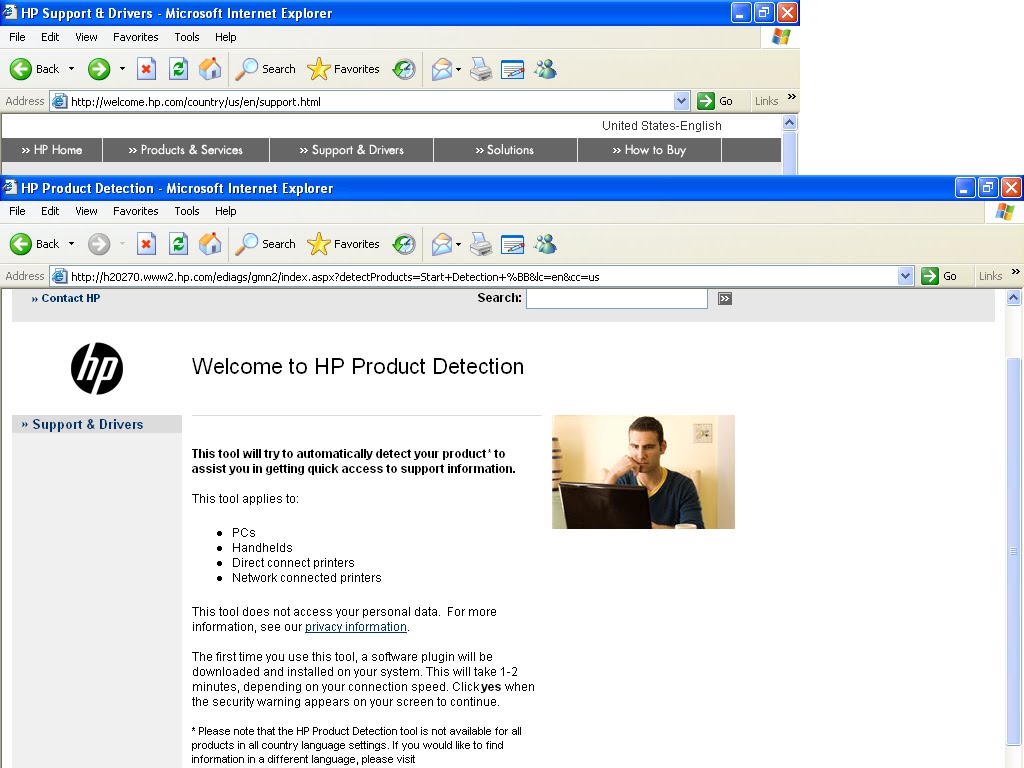Click photo of man with laptop
1024x768 pixels.
coord(643,472)
